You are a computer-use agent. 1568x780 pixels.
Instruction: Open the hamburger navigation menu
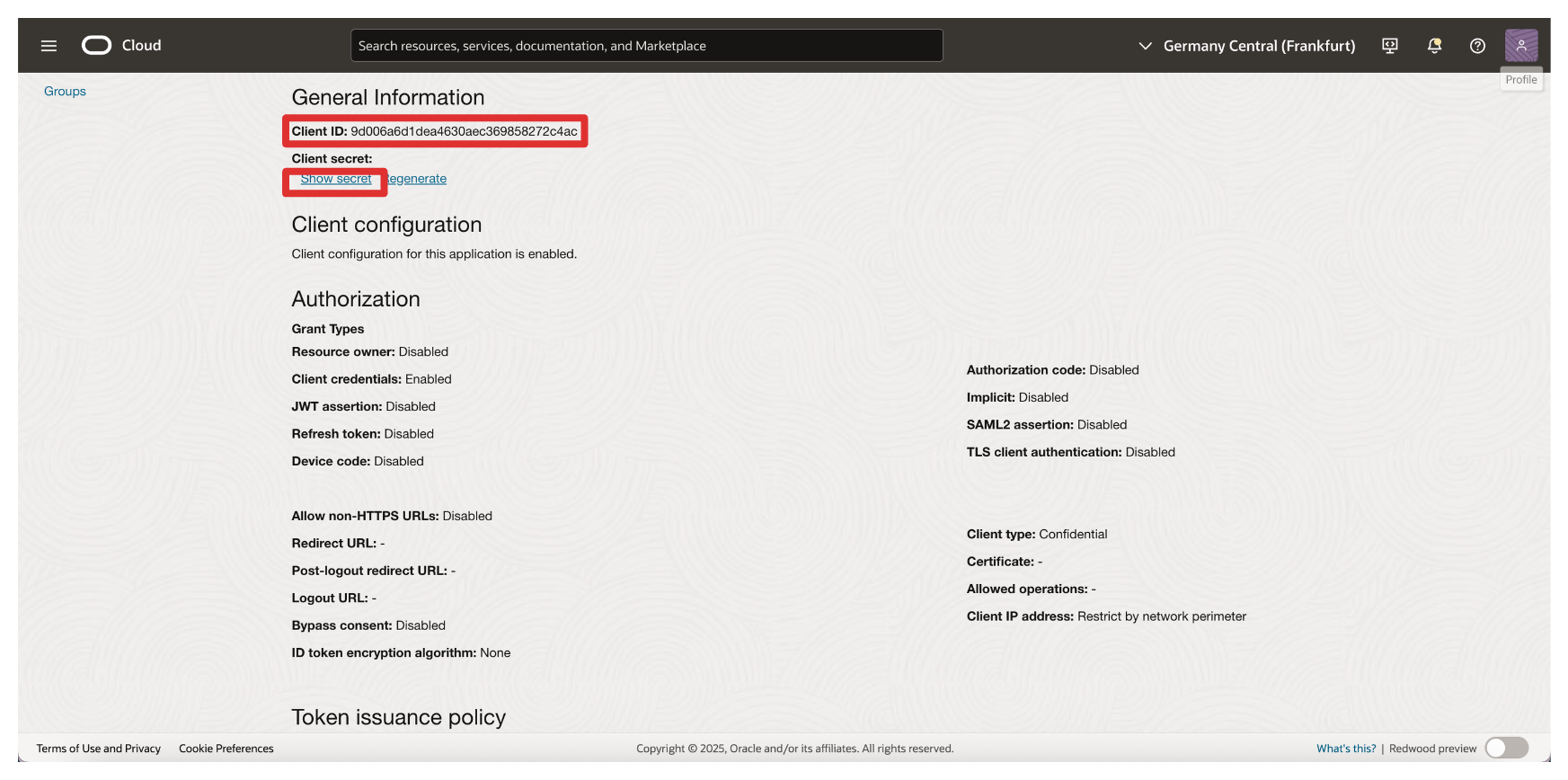click(x=49, y=46)
